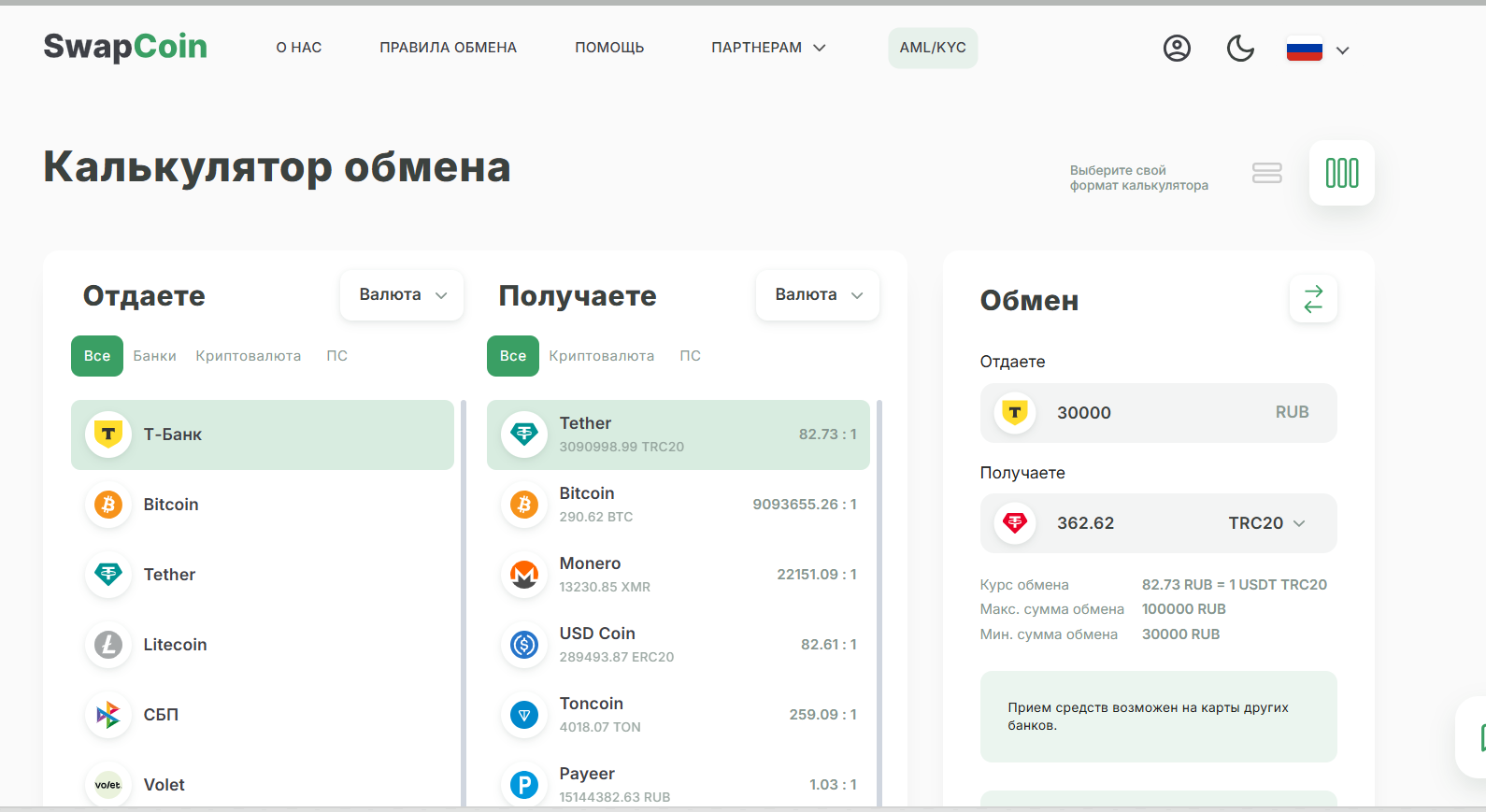Choose Toncoin rate 259.09 : 1
1486x812 pixels.
(823, 715)
